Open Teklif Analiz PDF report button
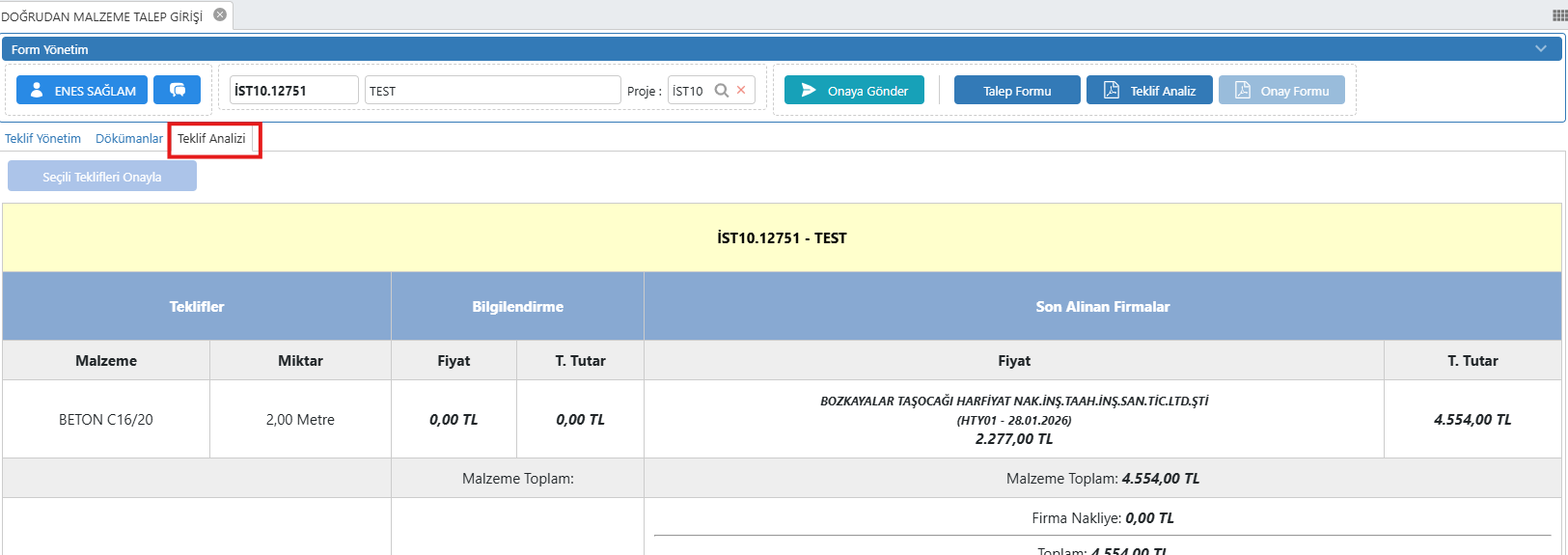This screenshot has height=555, width=1568. pos(1148,91)
